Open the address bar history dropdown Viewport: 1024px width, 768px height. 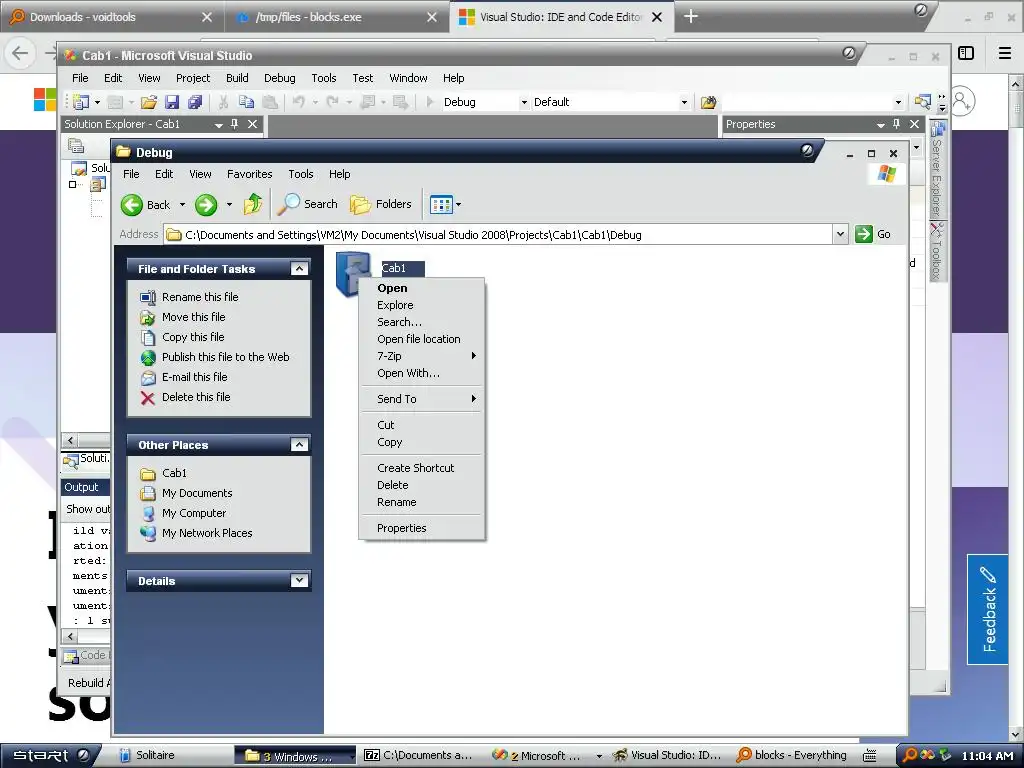pyautogui.click(x=840, y=234)
